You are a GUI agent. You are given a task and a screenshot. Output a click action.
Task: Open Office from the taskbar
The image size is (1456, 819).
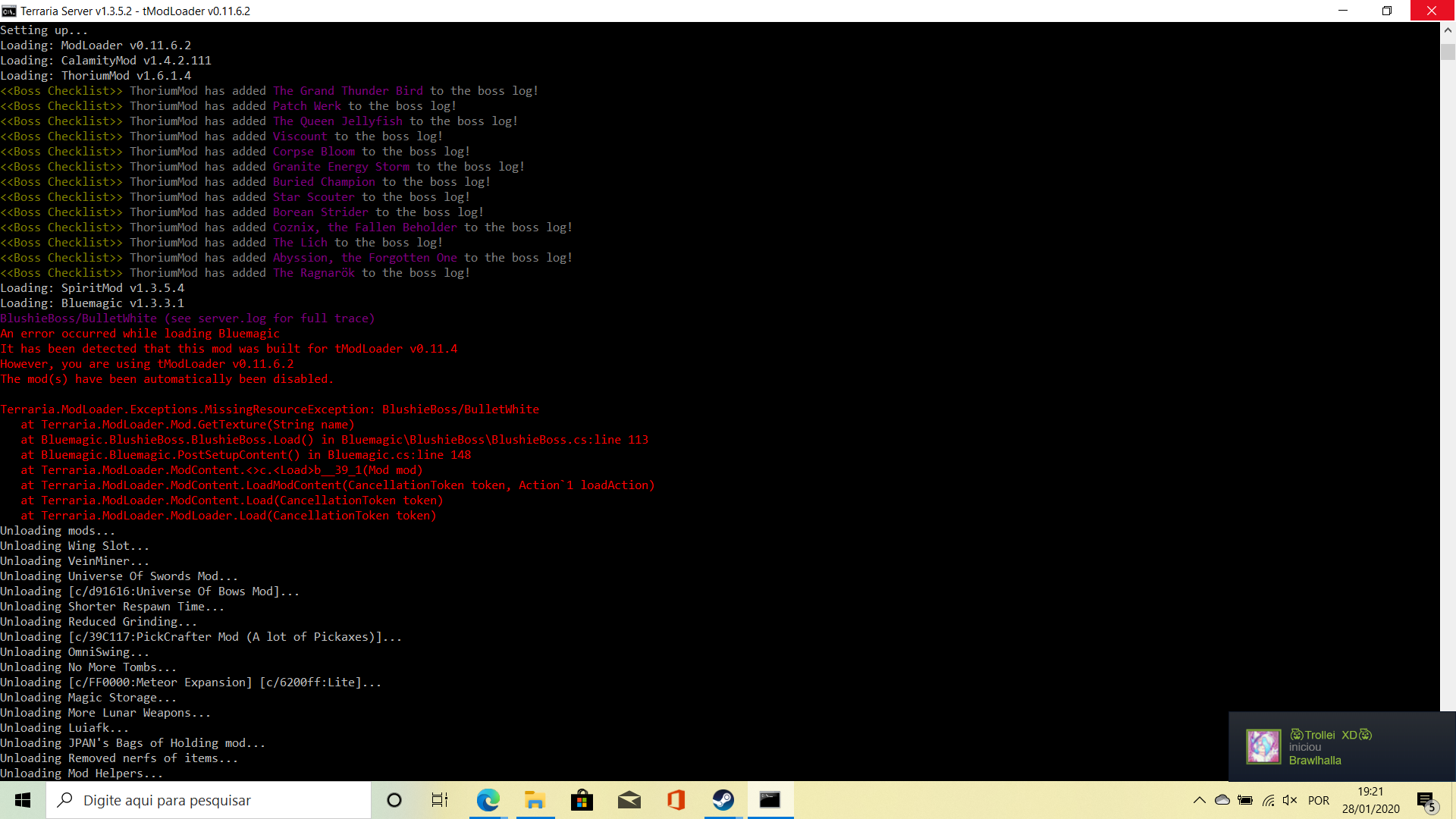(676, 800)
